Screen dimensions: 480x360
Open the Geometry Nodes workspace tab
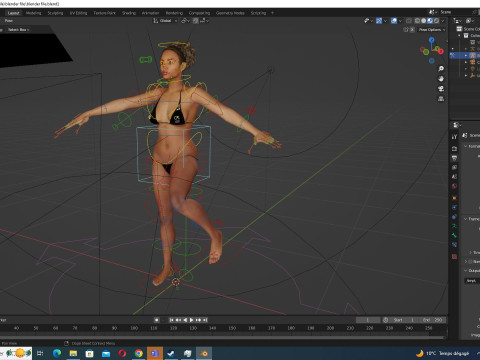(x=230, y=13)
